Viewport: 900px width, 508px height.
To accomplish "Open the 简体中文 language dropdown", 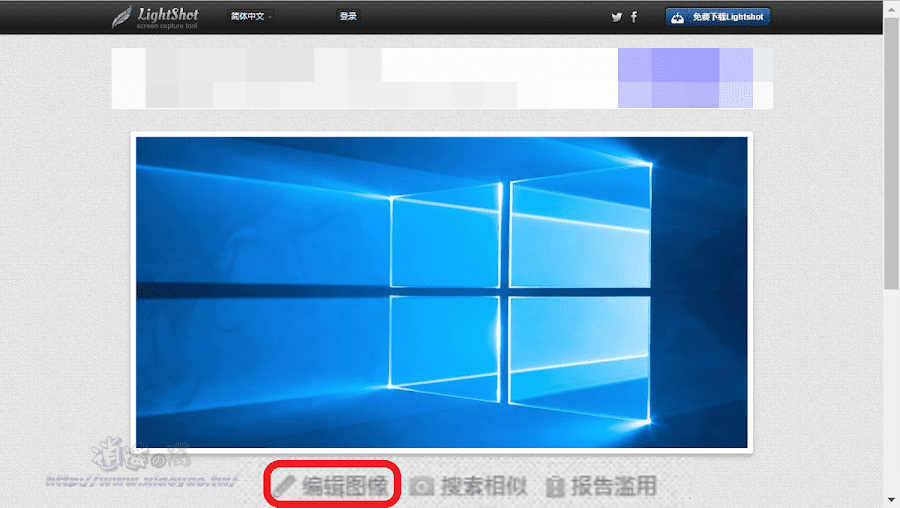I will pos(251,16).
